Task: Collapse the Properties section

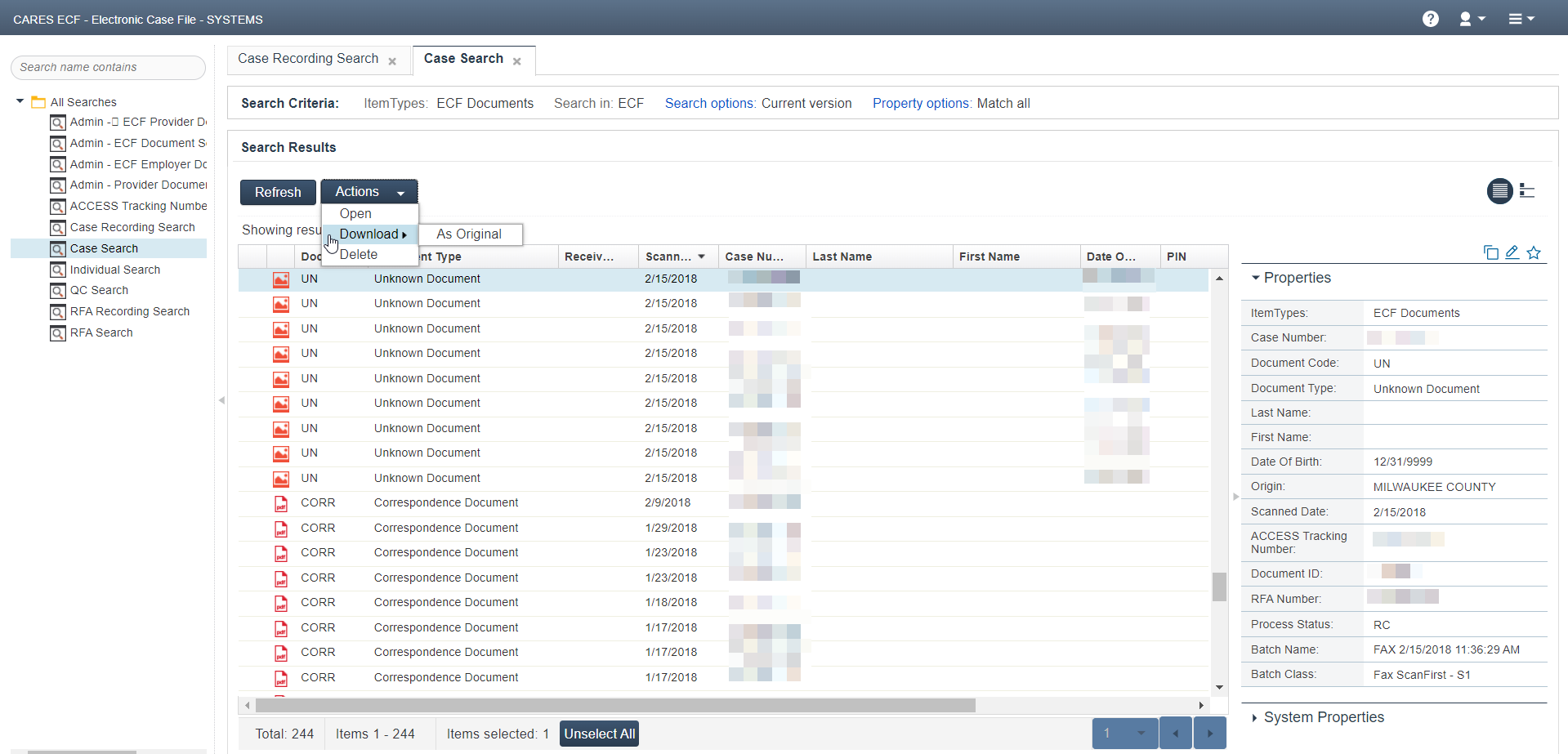Action: [x=1256, y=278]
